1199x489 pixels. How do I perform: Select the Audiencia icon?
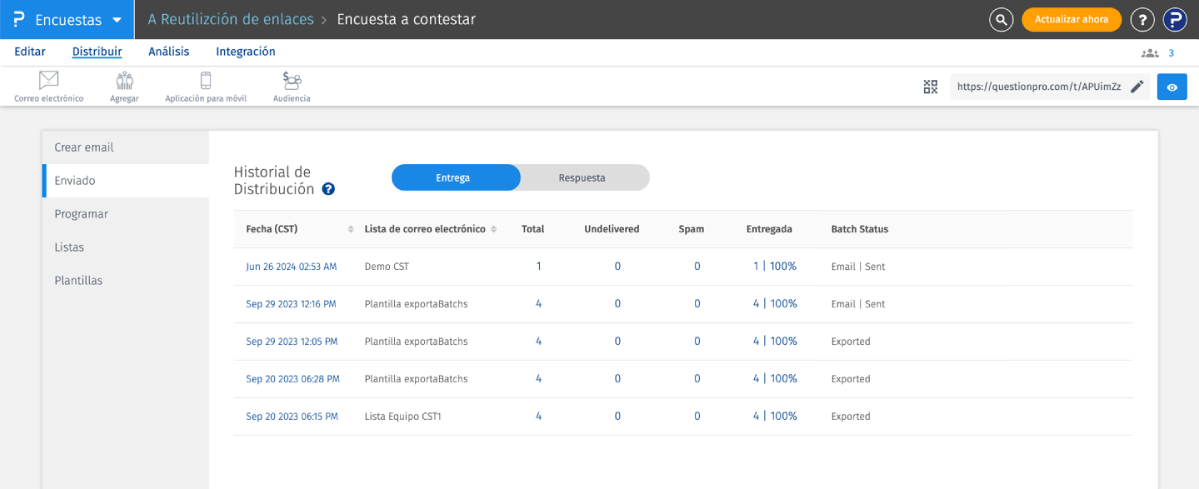[292, 81]
